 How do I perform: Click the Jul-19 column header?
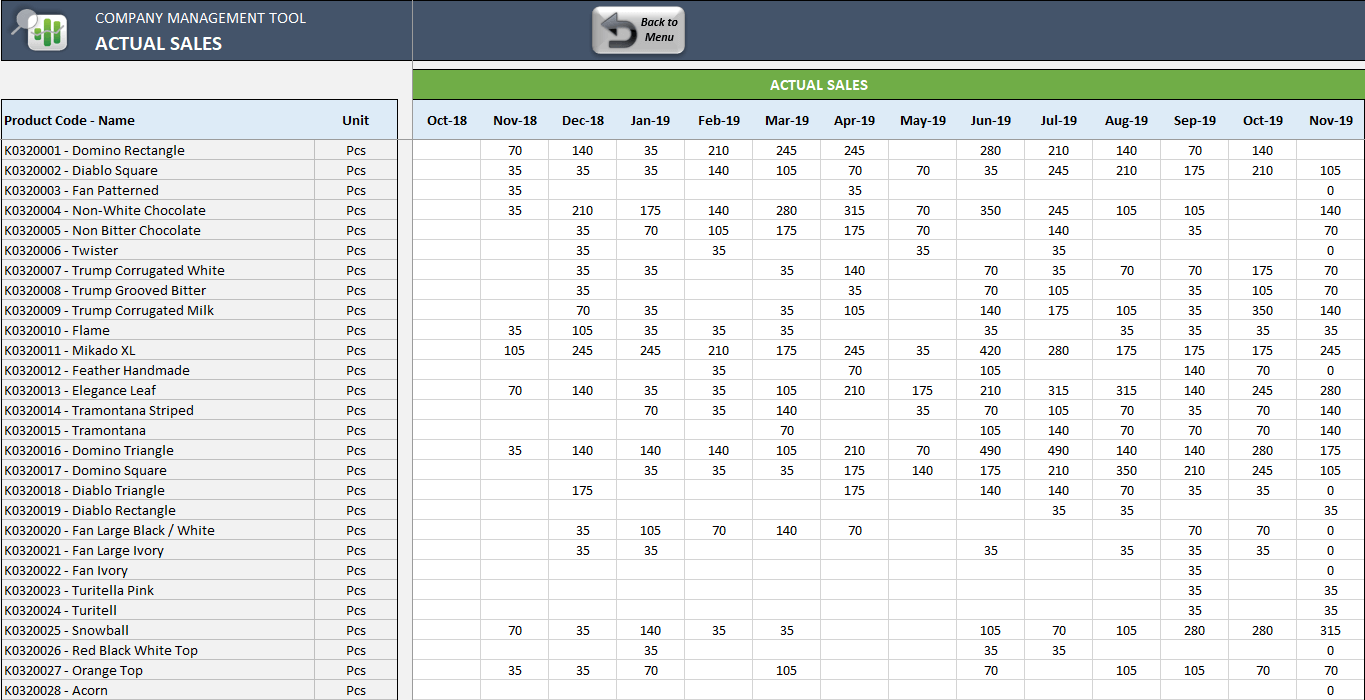(x=1059, y=120)
